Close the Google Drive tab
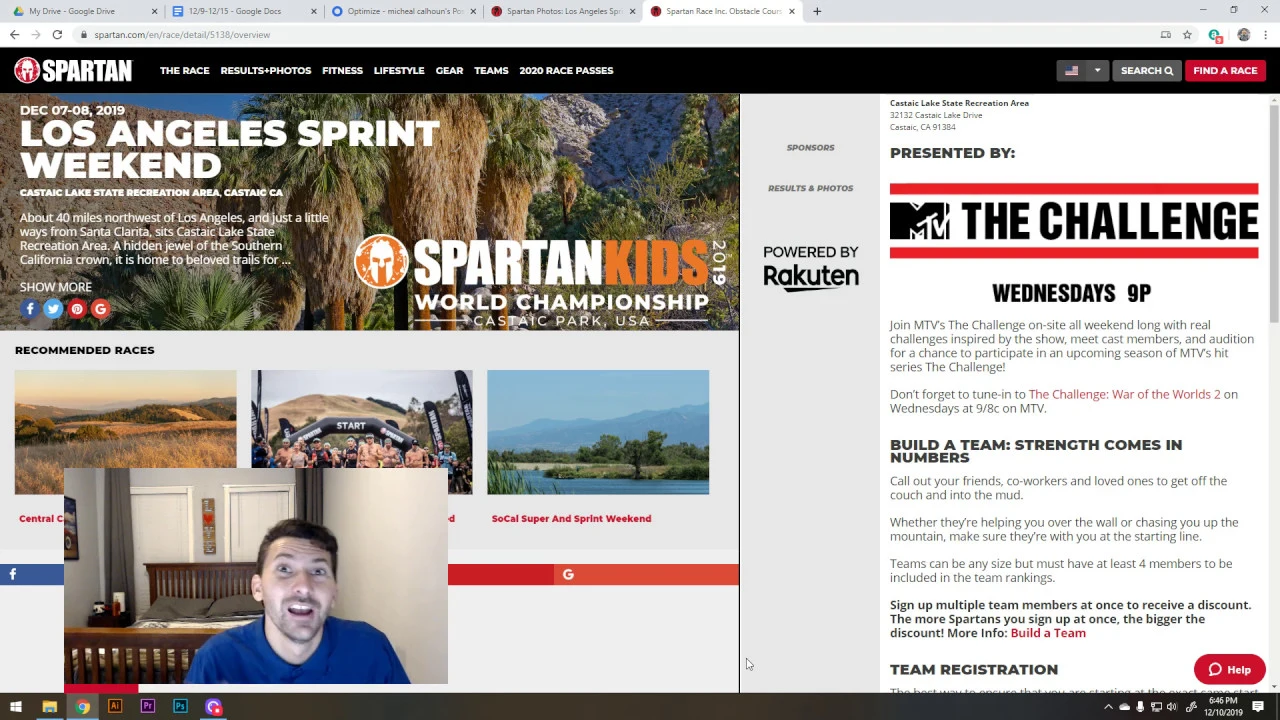Image resolution: width=1280 pixels, height=720 pixels. pos(154,11)
